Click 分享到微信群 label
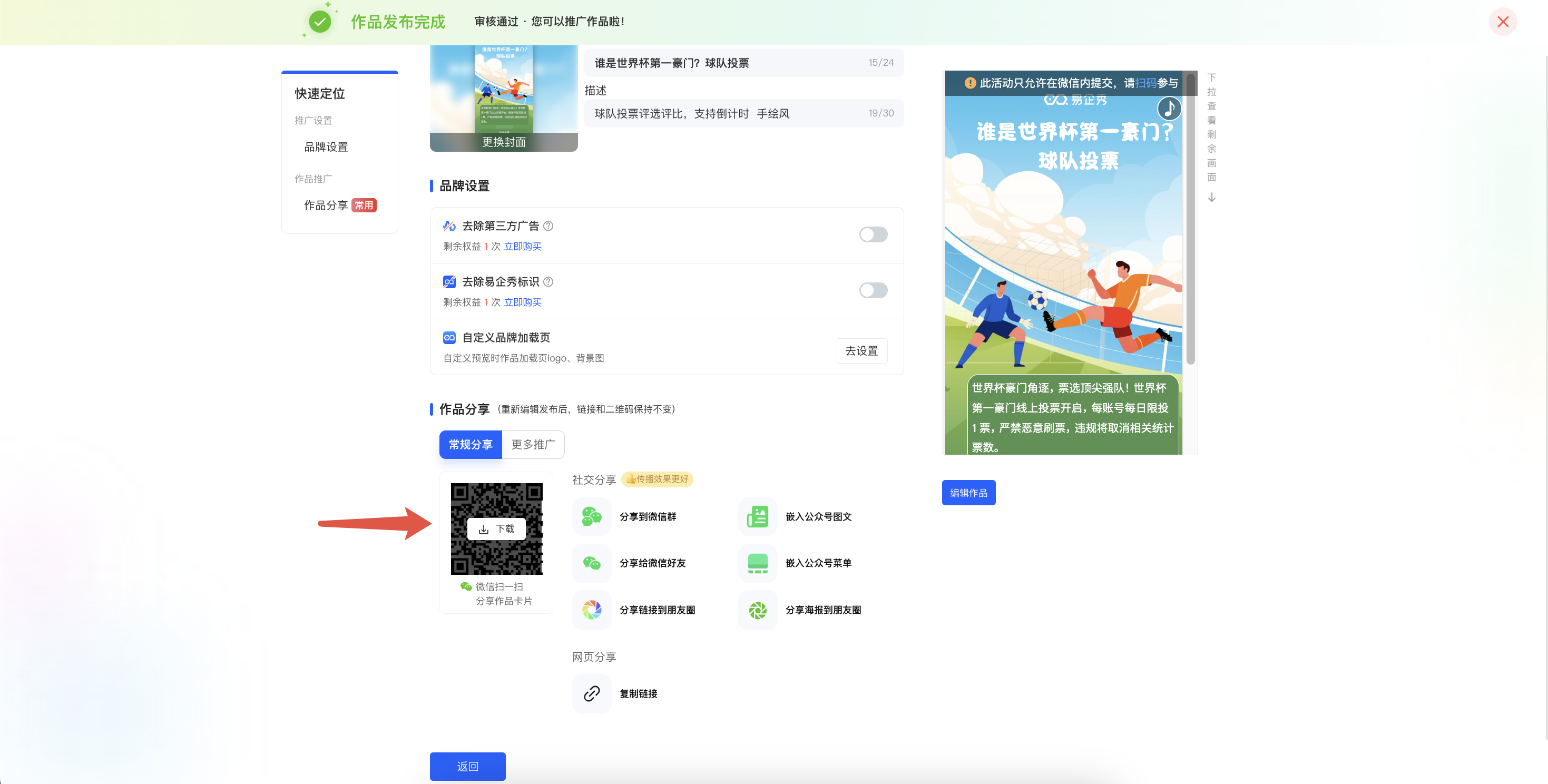This screenshot has height=784, width=1548. point(648,517)
